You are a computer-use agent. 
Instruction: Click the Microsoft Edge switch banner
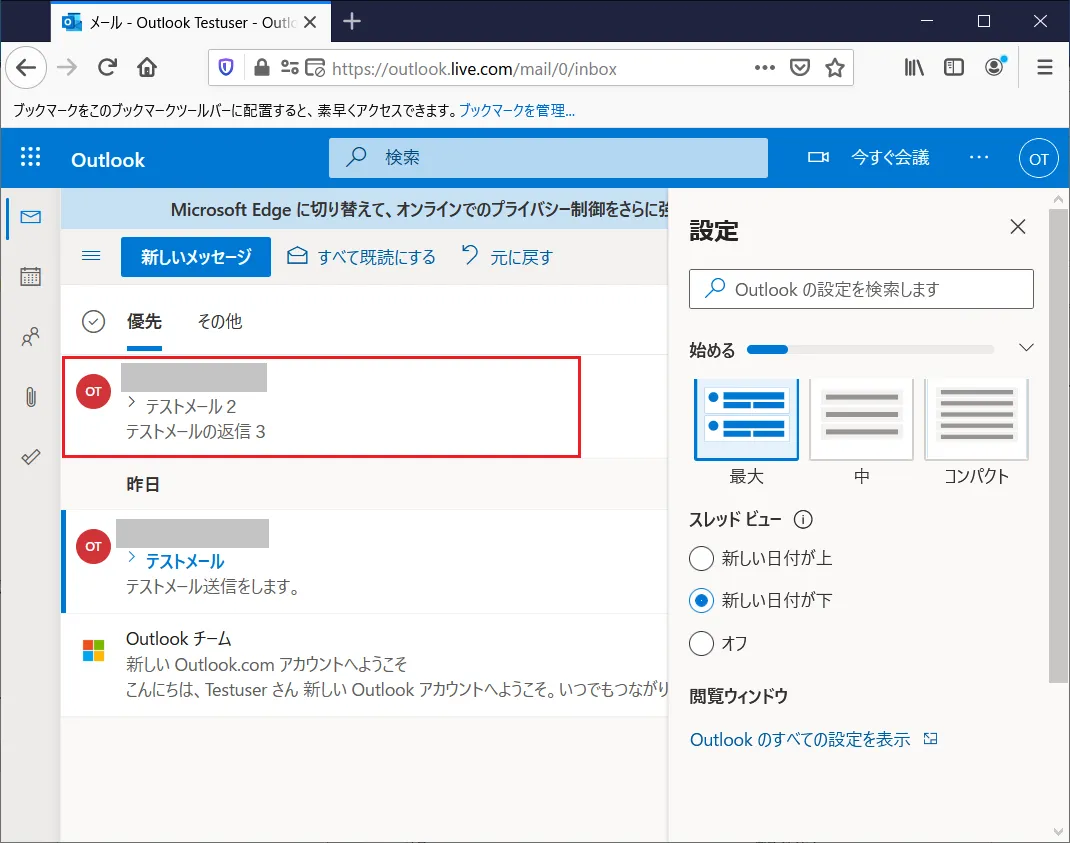click(x=365, y=209)
